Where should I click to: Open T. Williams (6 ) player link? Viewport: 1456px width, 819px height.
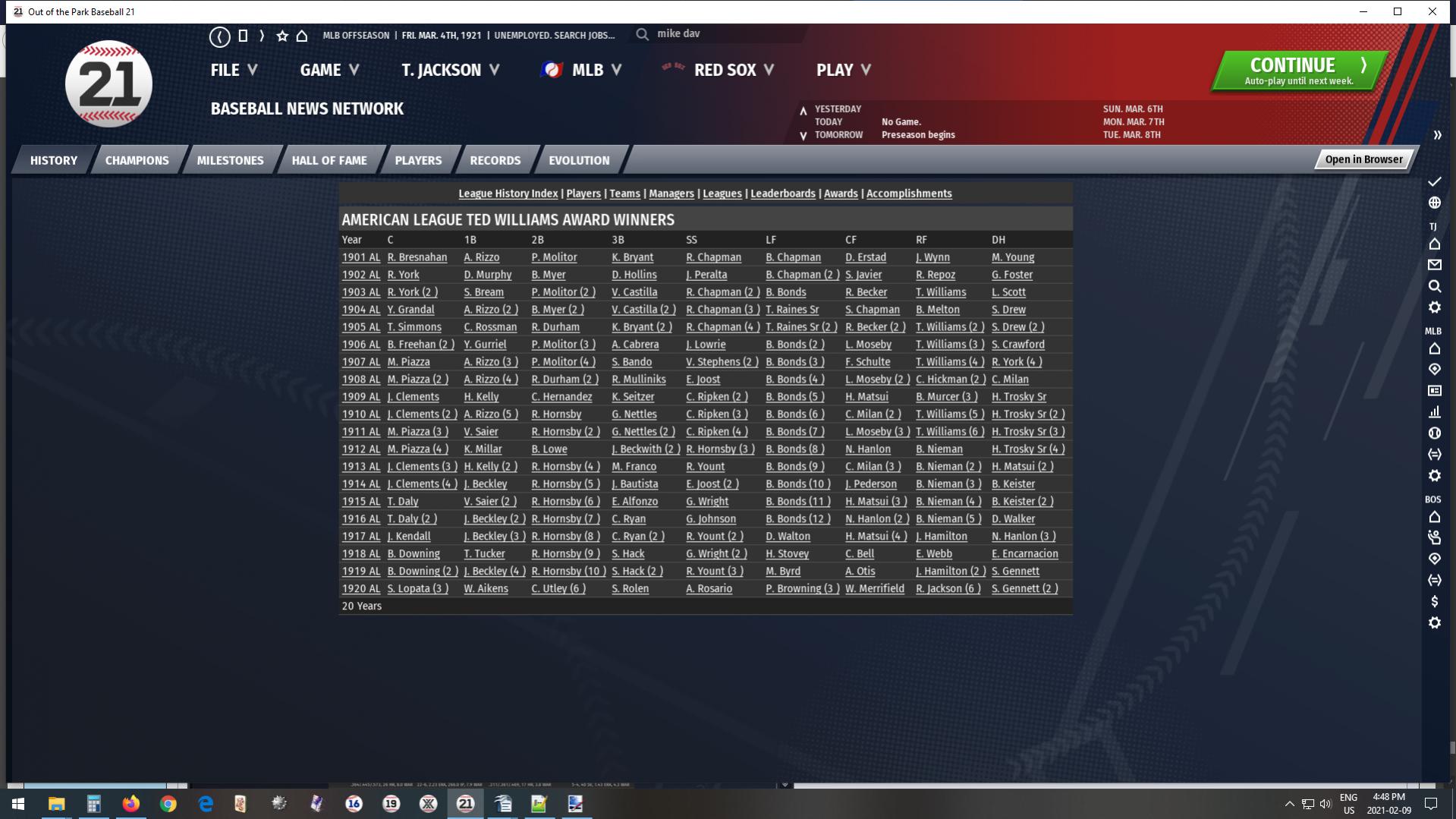coord(950,432)
